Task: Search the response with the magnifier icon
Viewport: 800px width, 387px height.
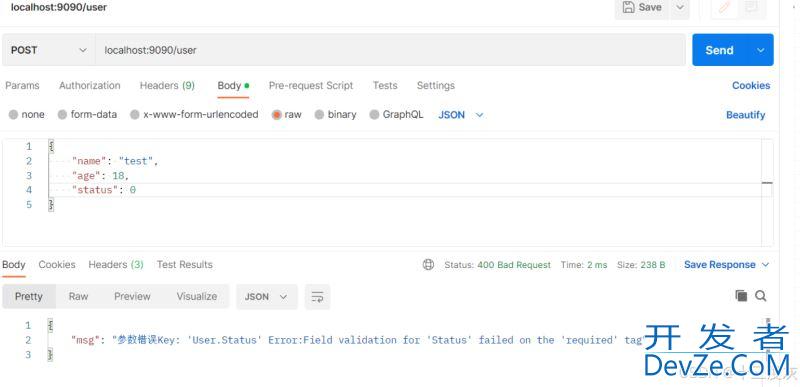Action: tap(761, 296)
